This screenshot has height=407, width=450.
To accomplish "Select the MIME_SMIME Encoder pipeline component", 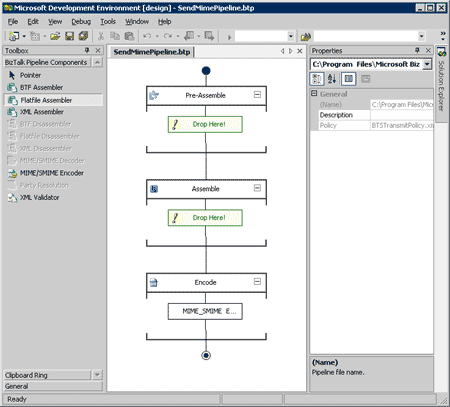I will click(205, 311).
